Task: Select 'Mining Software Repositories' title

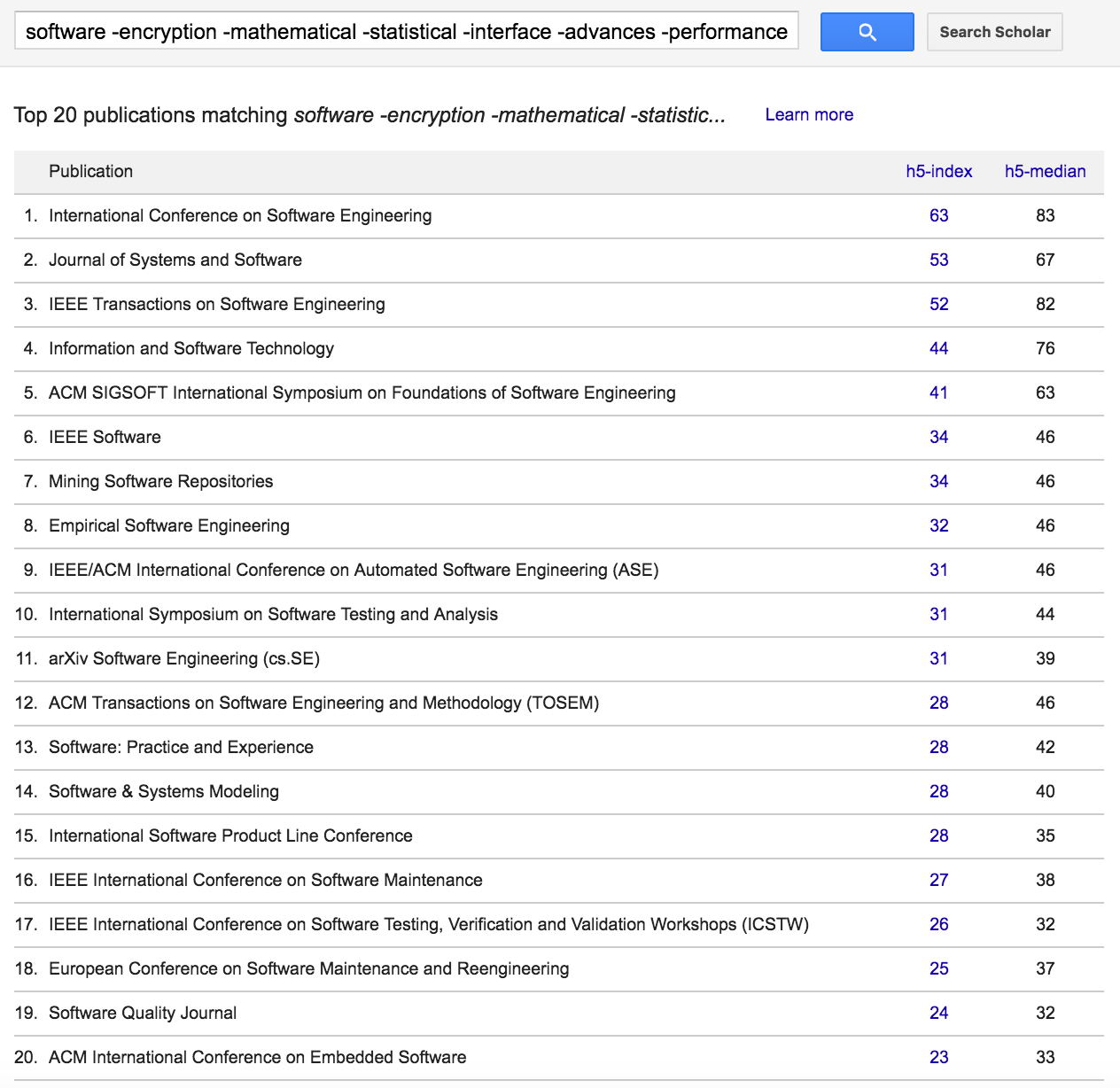Action: click(161, 481)
